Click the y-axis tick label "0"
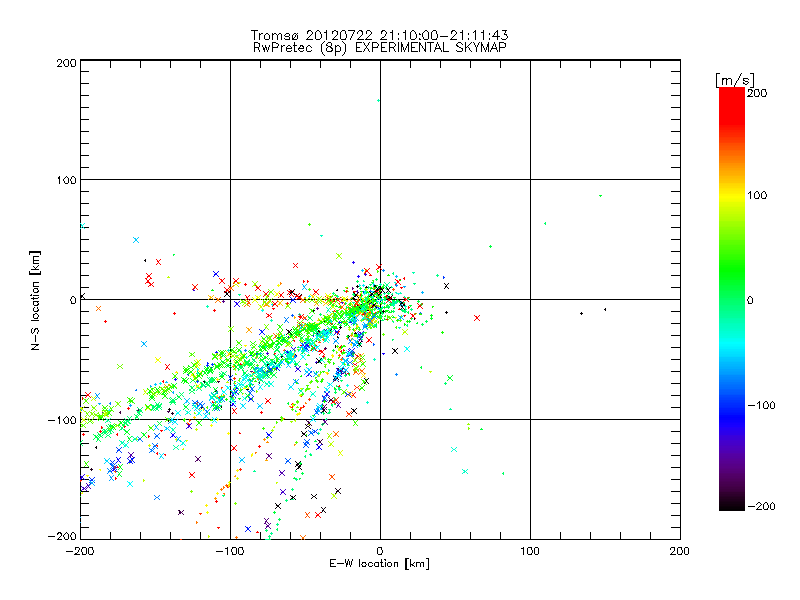This screenshot has height=600, width=800. 73,300
